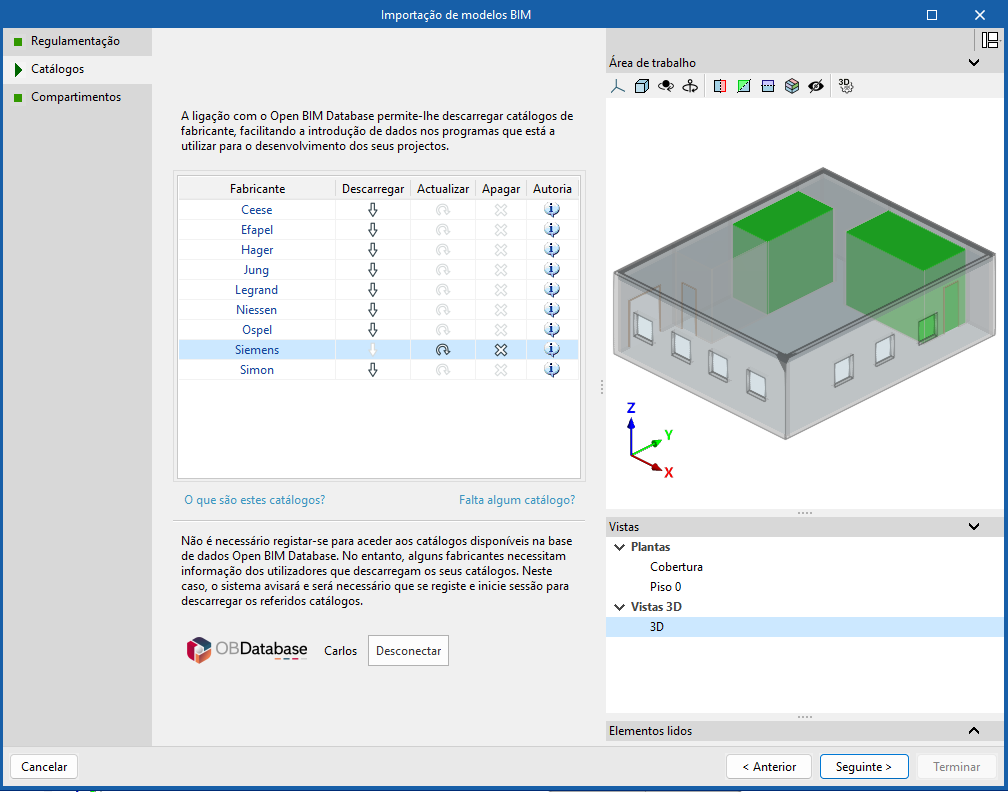Screen dimensions: 1008x792
Task: Select the Ospel manufacturer name
Action: click(x=257, y=330)
